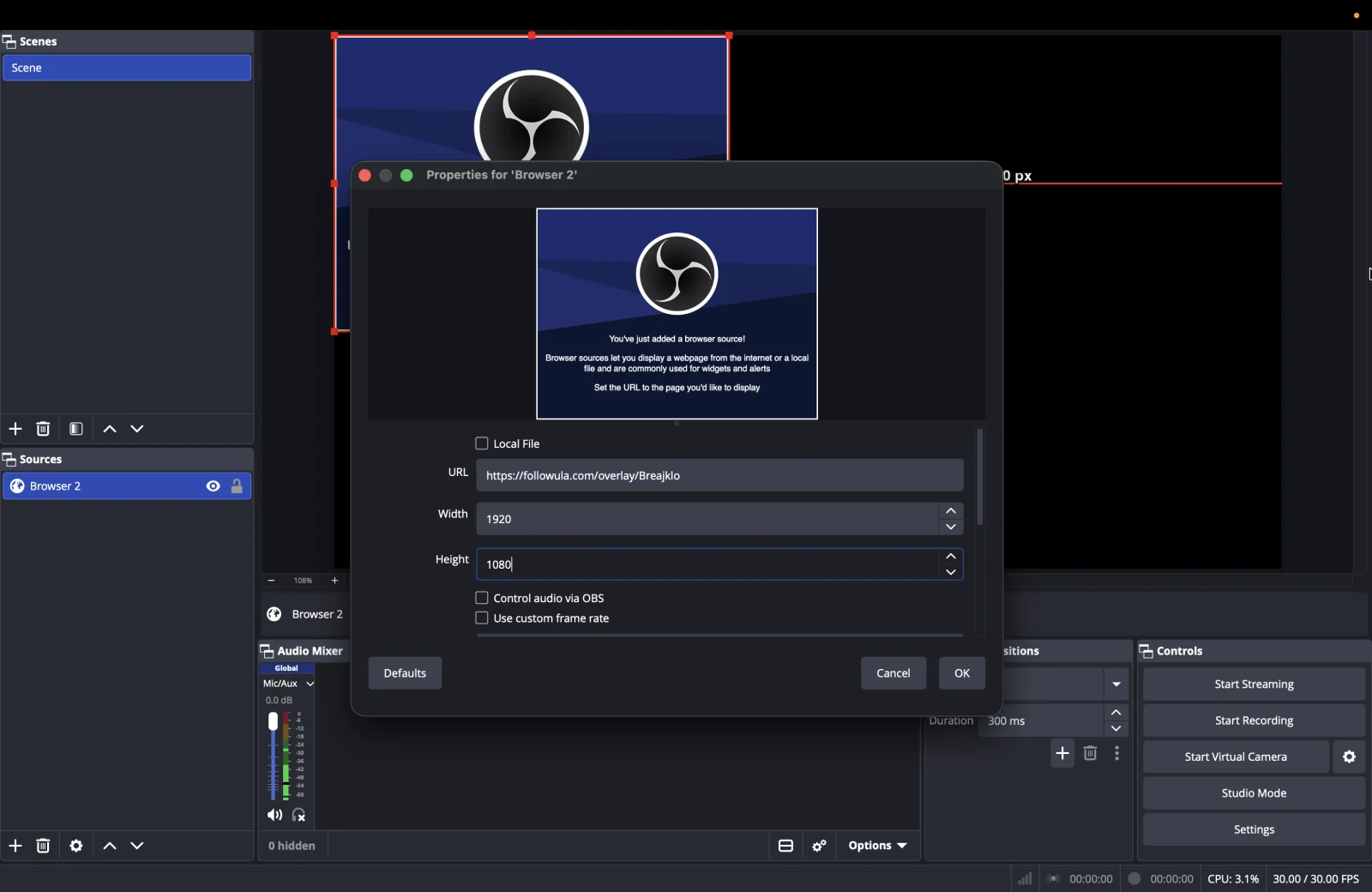Zoom in preview with plus button
The height and width of the screenshot is (892, 1372).
[335, 581]
